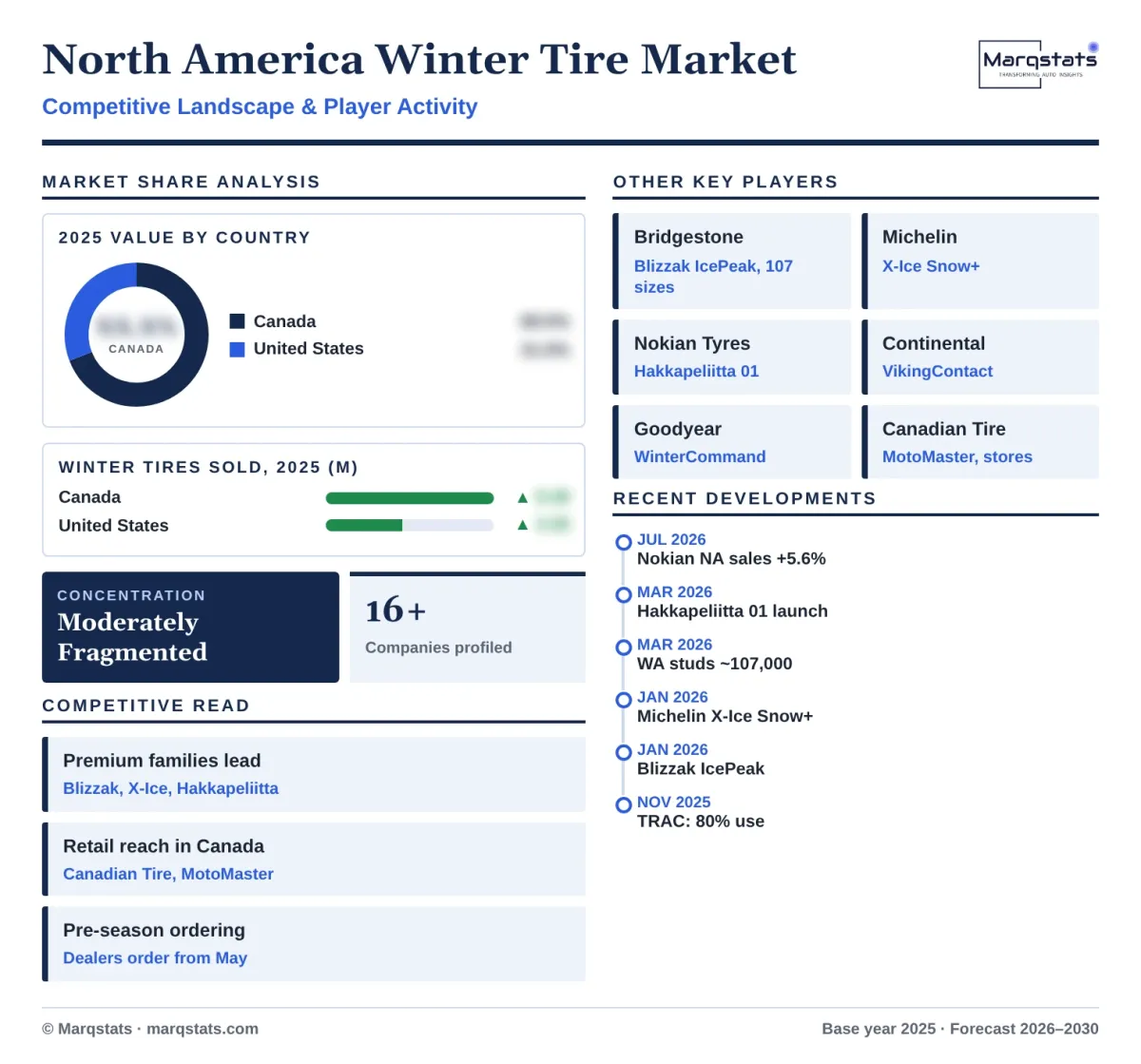Screen dimensions: 1141x1064
Task: Click the TRAC: 80% use text
Action: click(x=701, y=822)
